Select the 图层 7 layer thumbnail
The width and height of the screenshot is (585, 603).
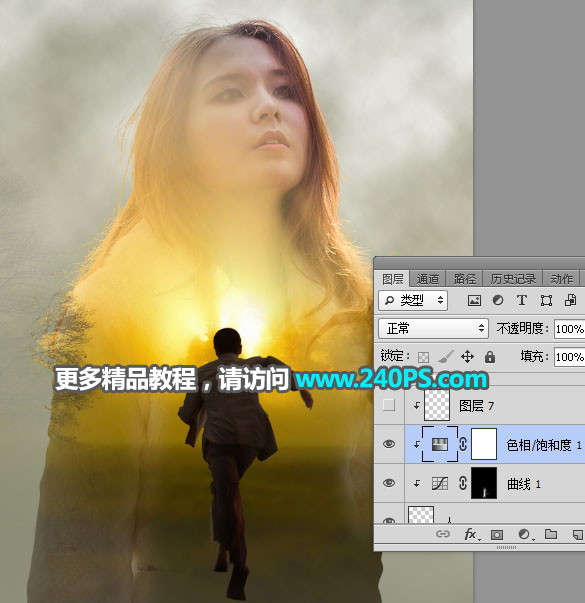click(437, 405)
